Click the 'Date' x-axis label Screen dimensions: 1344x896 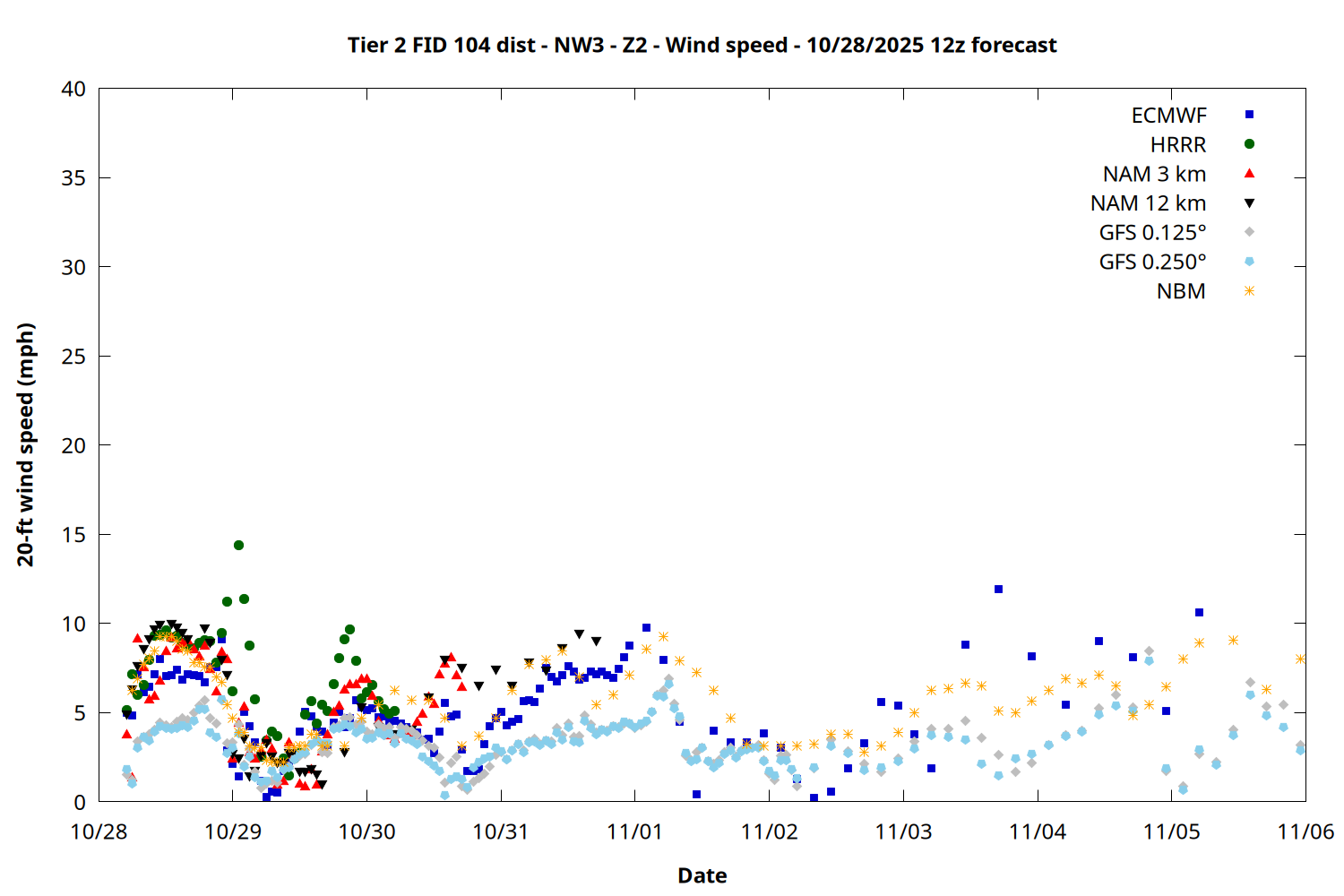pos(702,875)
